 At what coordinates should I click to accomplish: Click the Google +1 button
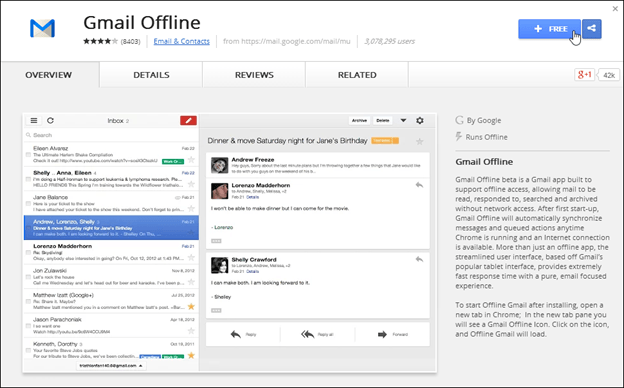584,75
